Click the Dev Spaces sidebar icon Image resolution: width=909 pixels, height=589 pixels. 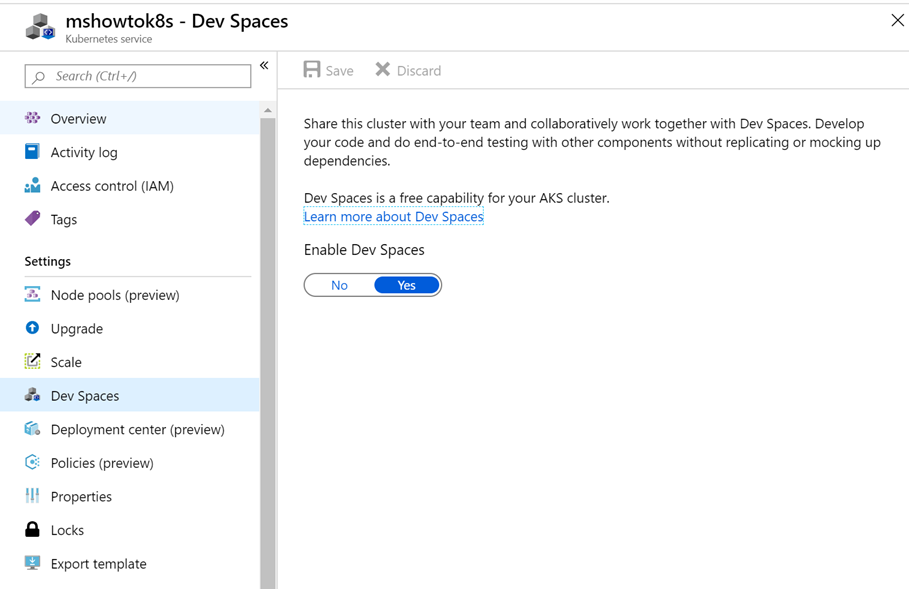[x=32, y=395]
